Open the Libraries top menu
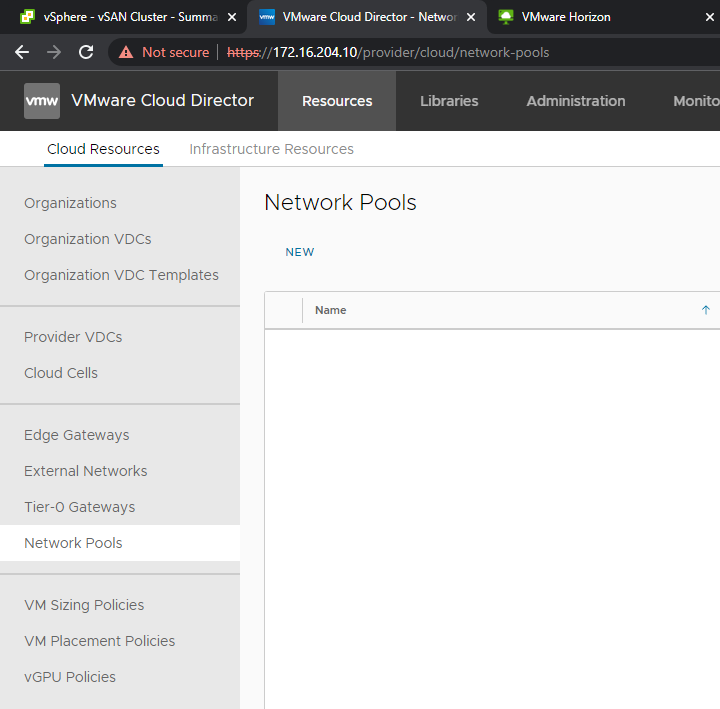Viewport: 720px width, 709px height. tap(449, 101)
